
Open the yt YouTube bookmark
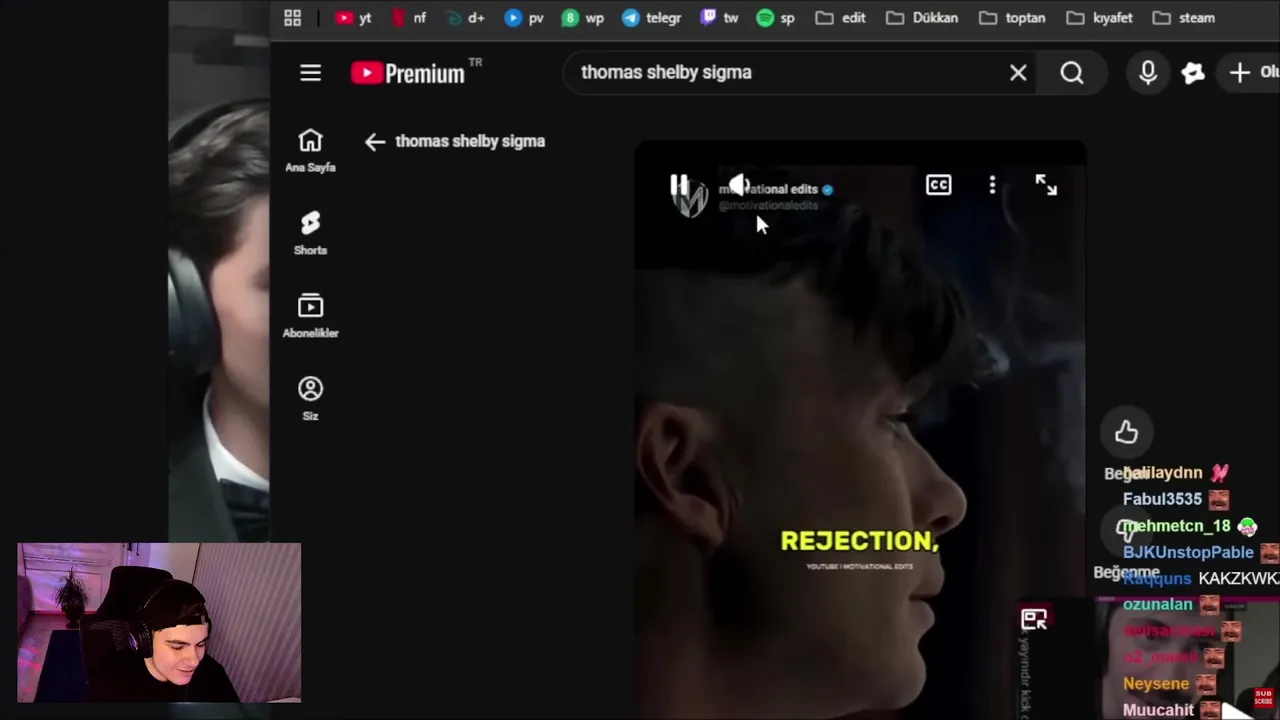coord(354,18)
